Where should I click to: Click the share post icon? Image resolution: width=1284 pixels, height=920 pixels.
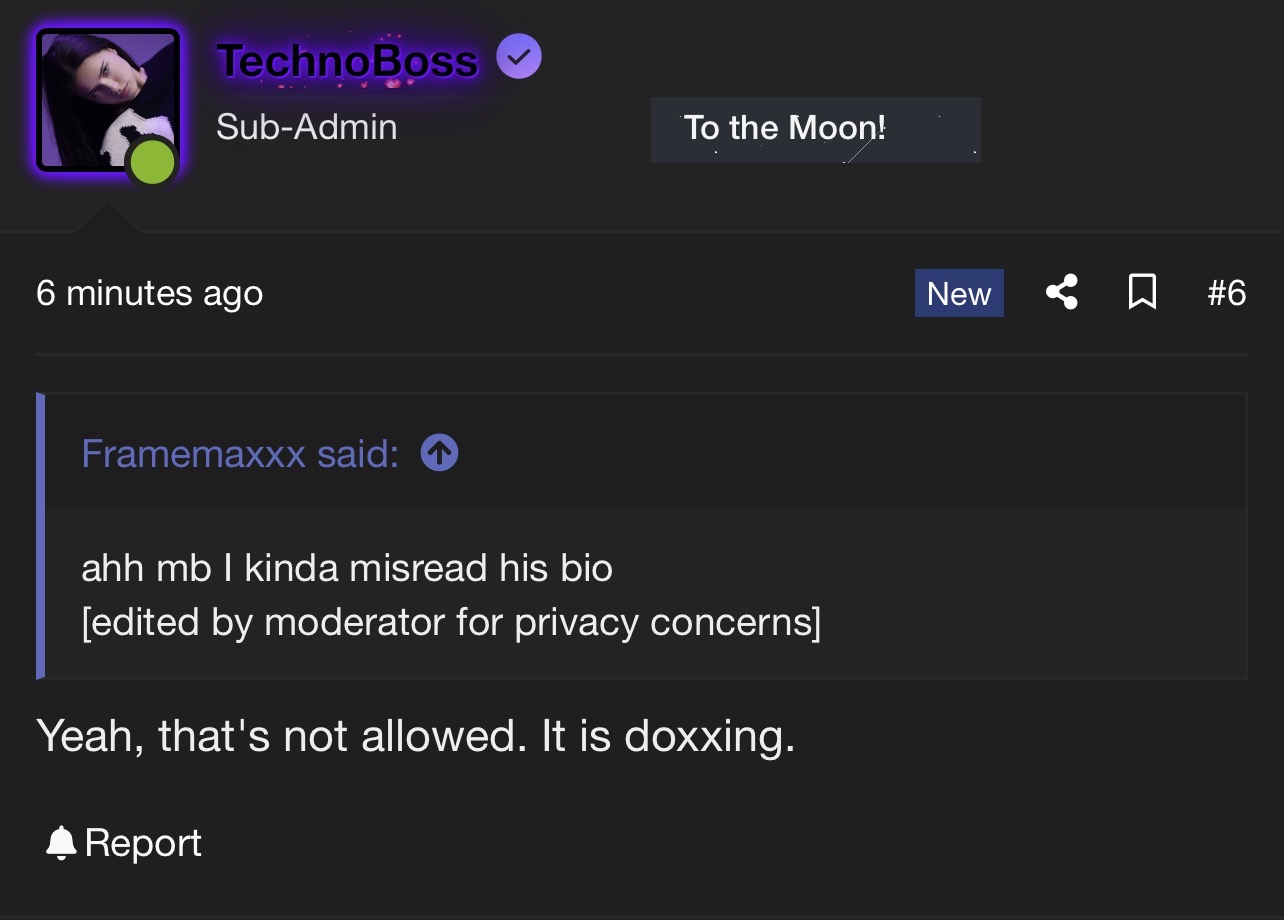coord(1061,293)
